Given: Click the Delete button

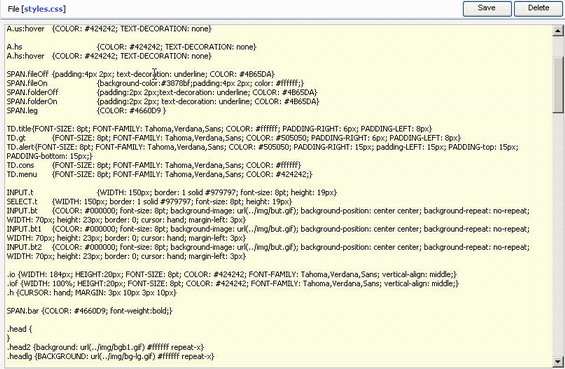Looking at the screenshot, I should tap(538, 8).
